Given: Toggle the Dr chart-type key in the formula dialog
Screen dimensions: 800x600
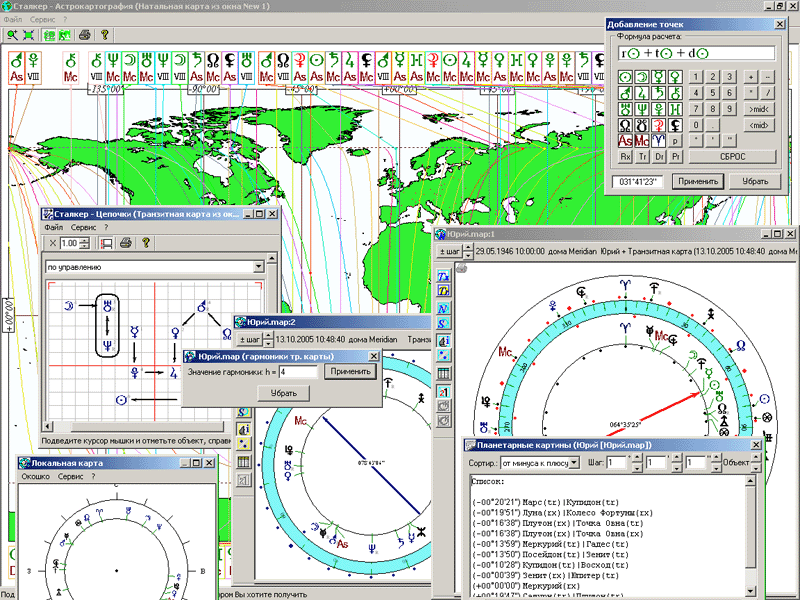Looking at the screenshot, I should coord(659,157).
